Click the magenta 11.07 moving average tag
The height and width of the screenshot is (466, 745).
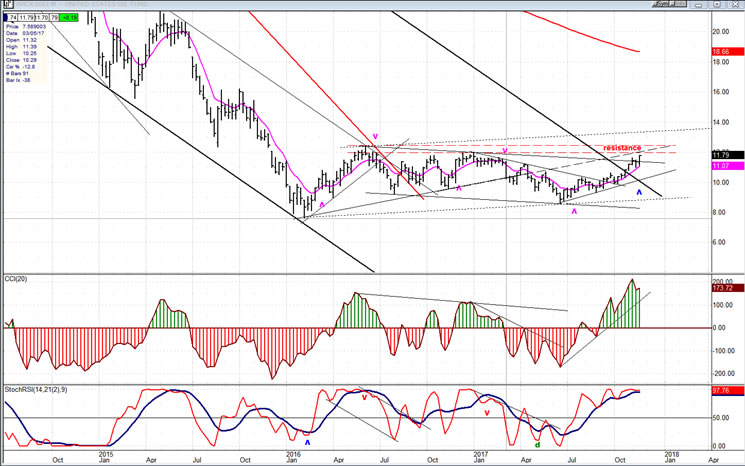(x=725, y=166)
